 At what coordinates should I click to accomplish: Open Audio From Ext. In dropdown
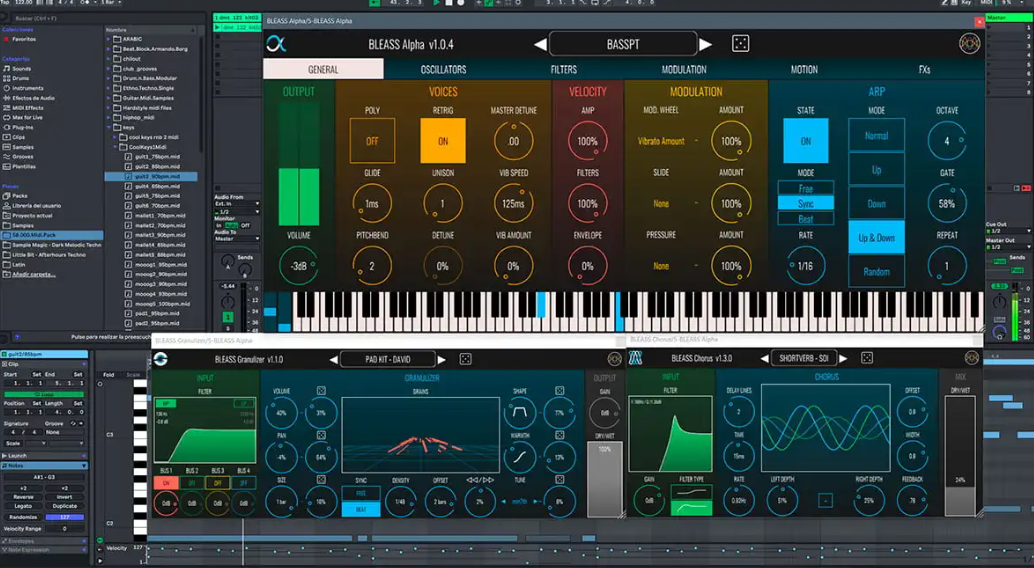pos(237,204)
